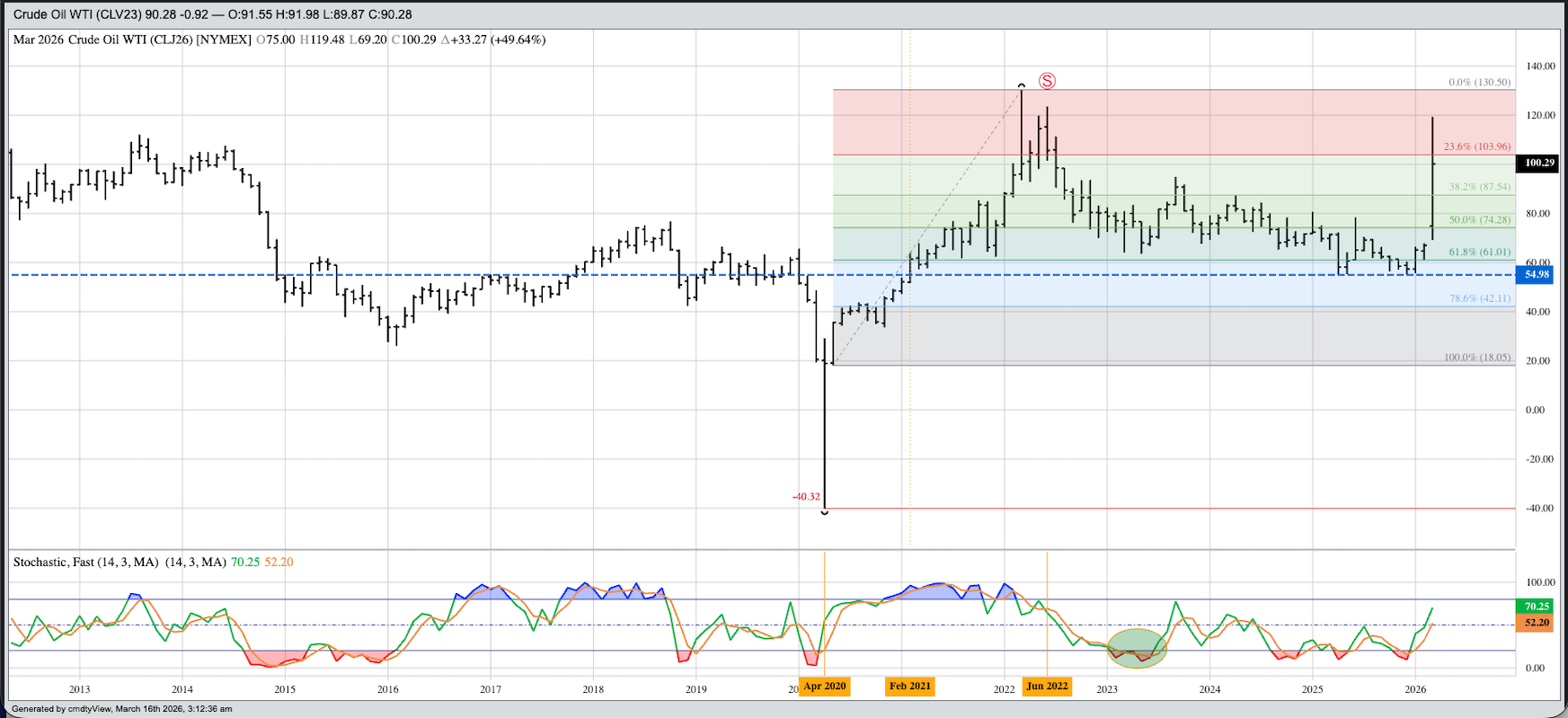This screenshot has height=718, width=1568.
Task: Click the orange 52.20 stochastic value tag
Action: click(1537, 623)
